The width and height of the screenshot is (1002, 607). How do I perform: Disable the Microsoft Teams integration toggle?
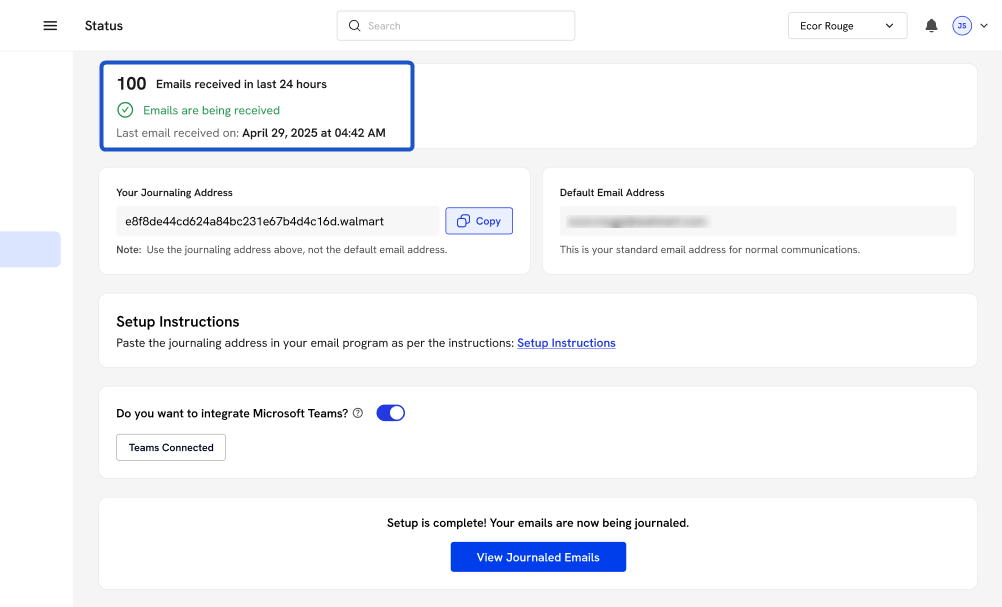click(x=390, y=413)
